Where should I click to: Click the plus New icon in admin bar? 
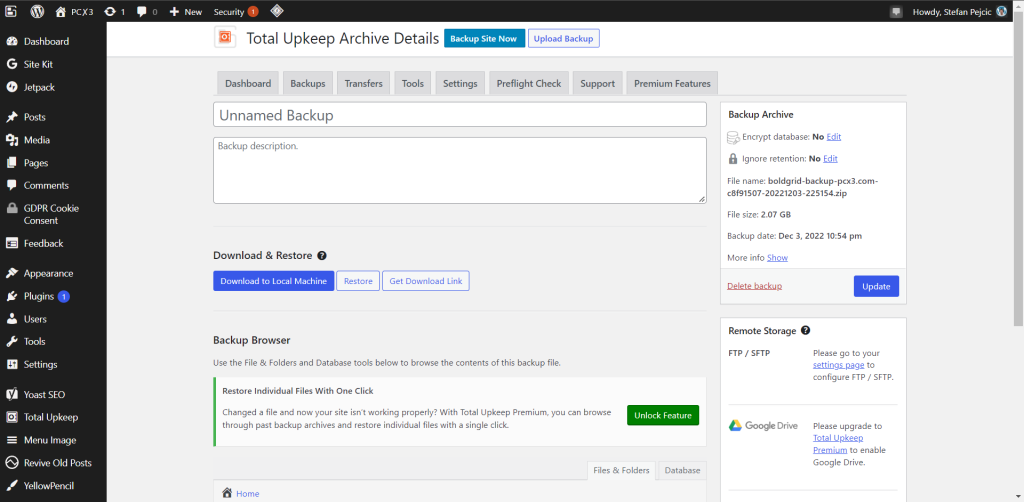tap(174, 11)
